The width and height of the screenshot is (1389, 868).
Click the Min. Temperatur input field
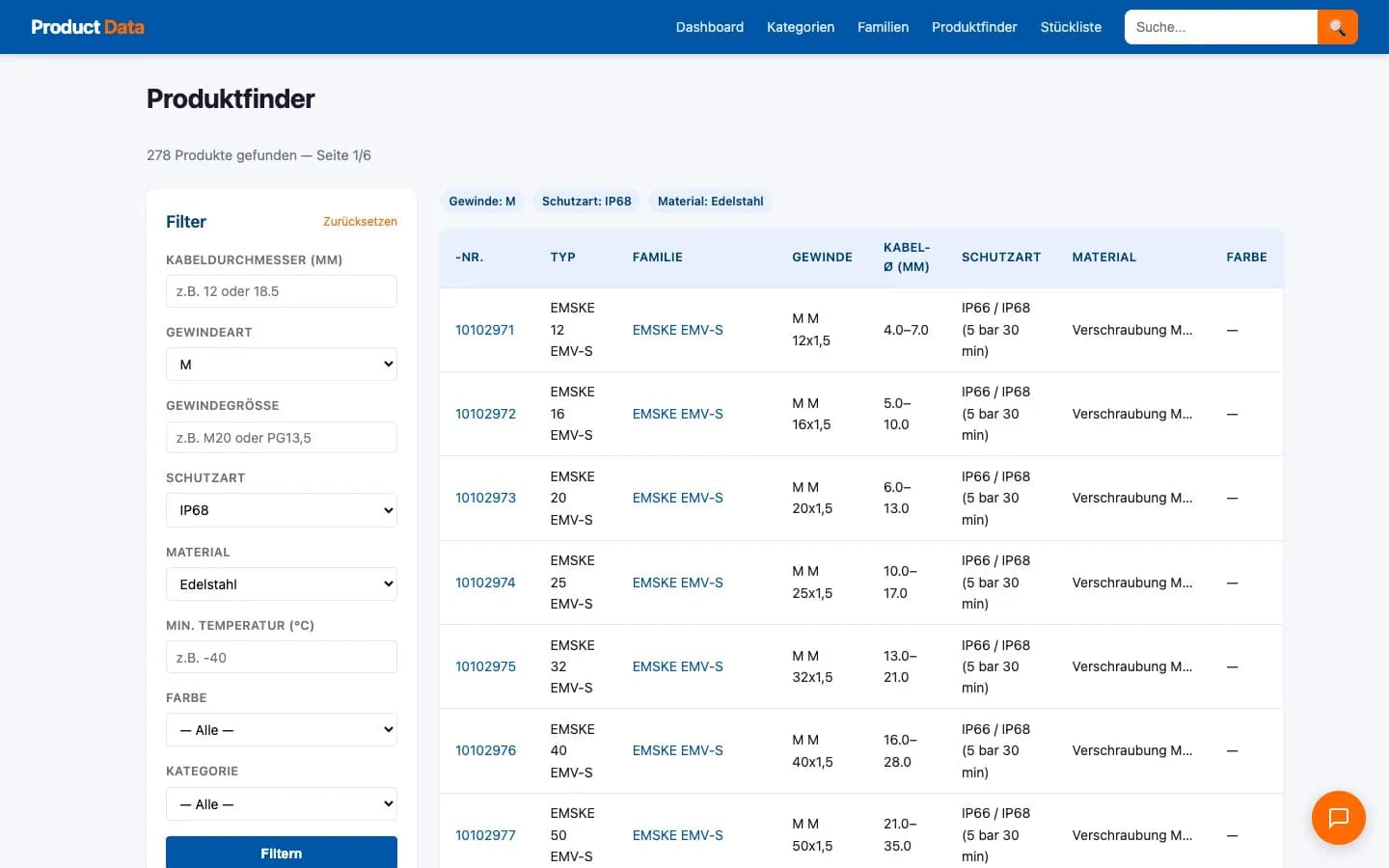click(x=281, y=657)
